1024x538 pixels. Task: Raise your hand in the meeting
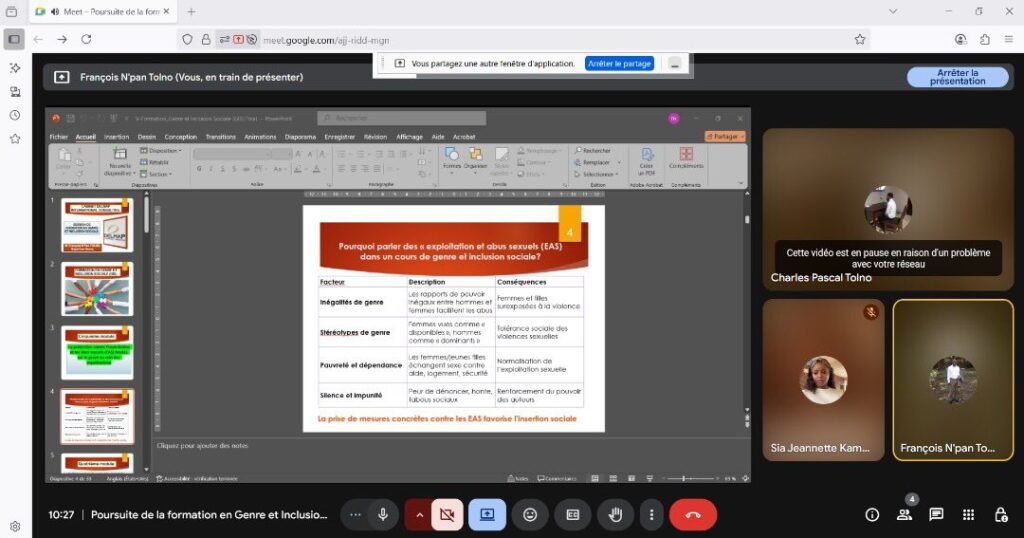click(616, 514)
